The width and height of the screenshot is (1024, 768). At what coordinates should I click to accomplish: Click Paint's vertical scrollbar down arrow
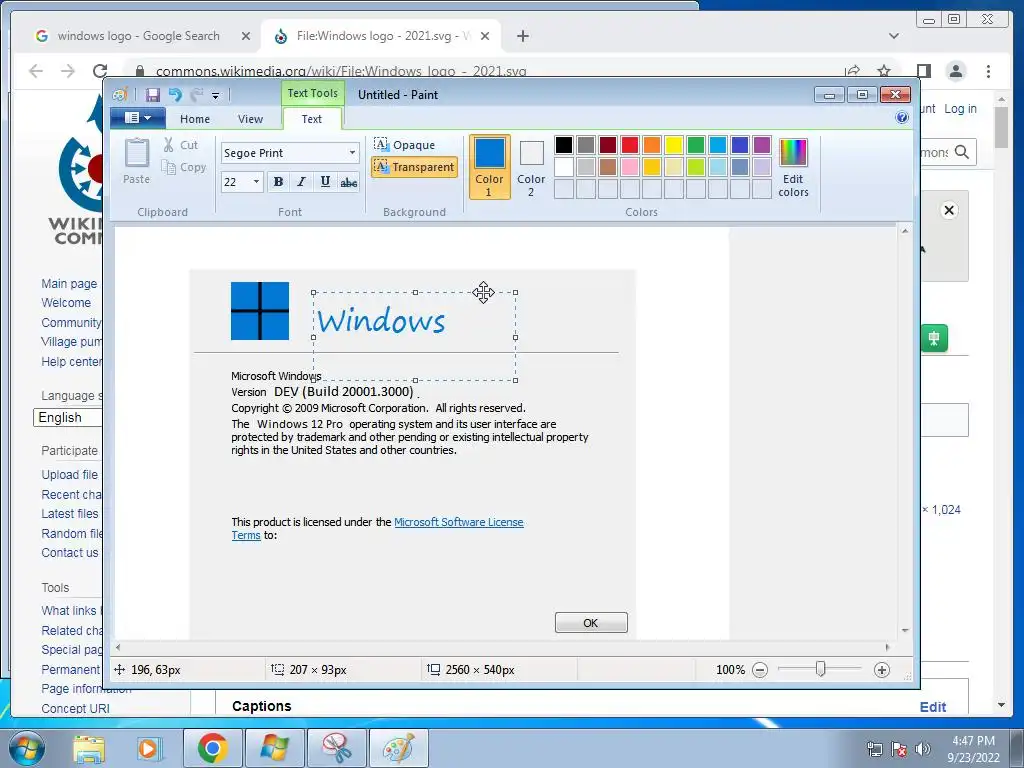pyautogui.click(x=904, y=630)
